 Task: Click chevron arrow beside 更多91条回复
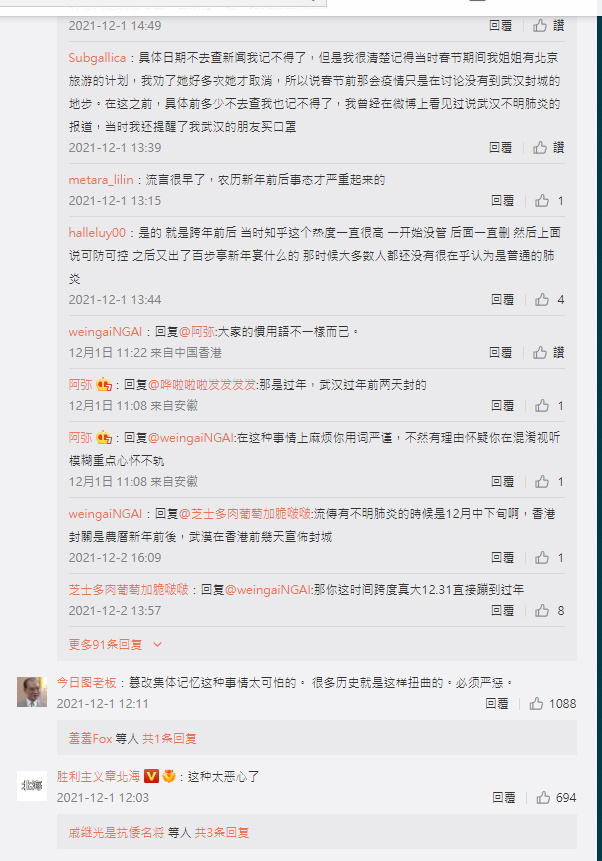[x=158, y=644]
